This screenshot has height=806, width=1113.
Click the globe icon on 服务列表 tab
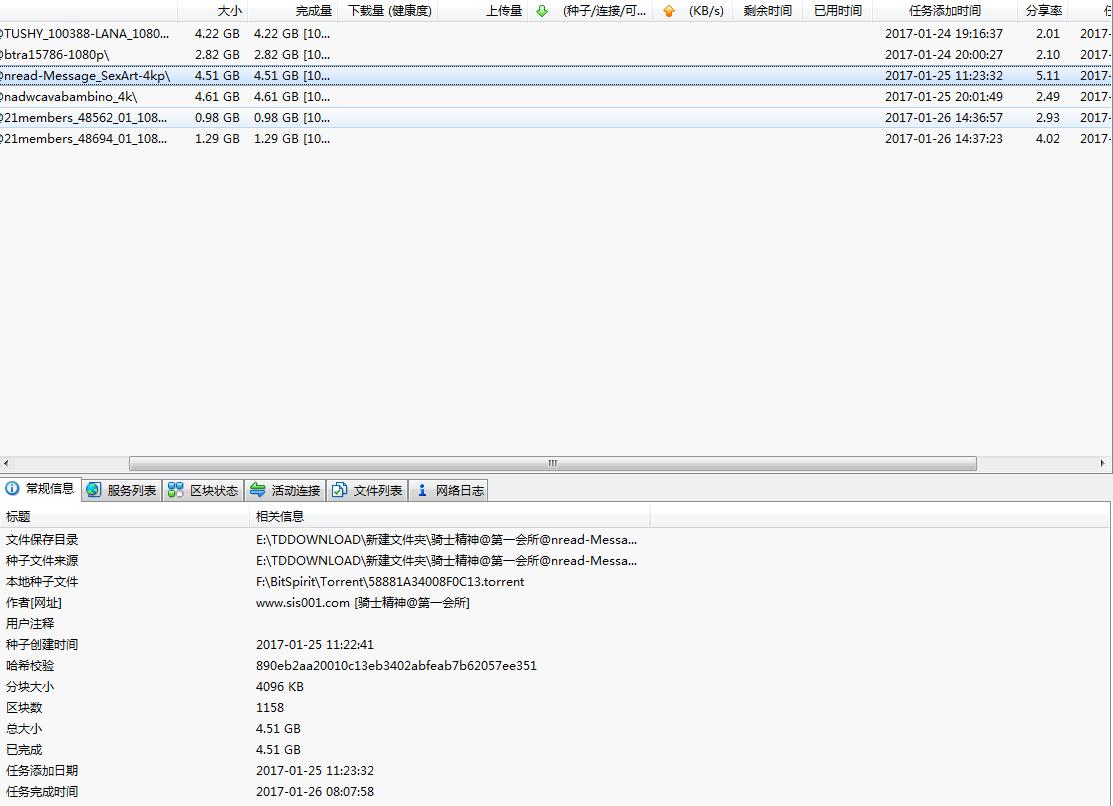[94, 490]
